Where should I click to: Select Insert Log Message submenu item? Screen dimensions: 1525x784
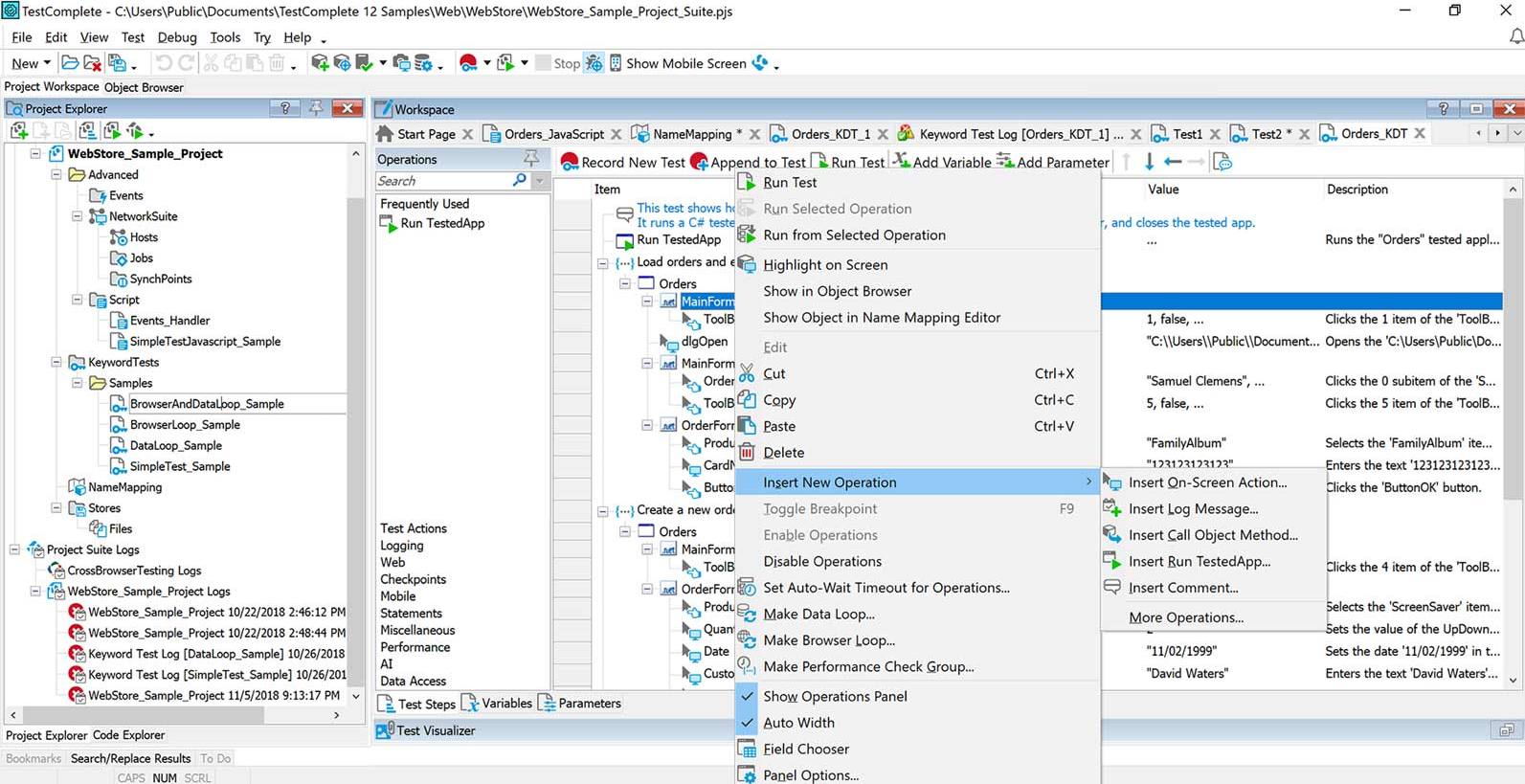pos(1193,509)
